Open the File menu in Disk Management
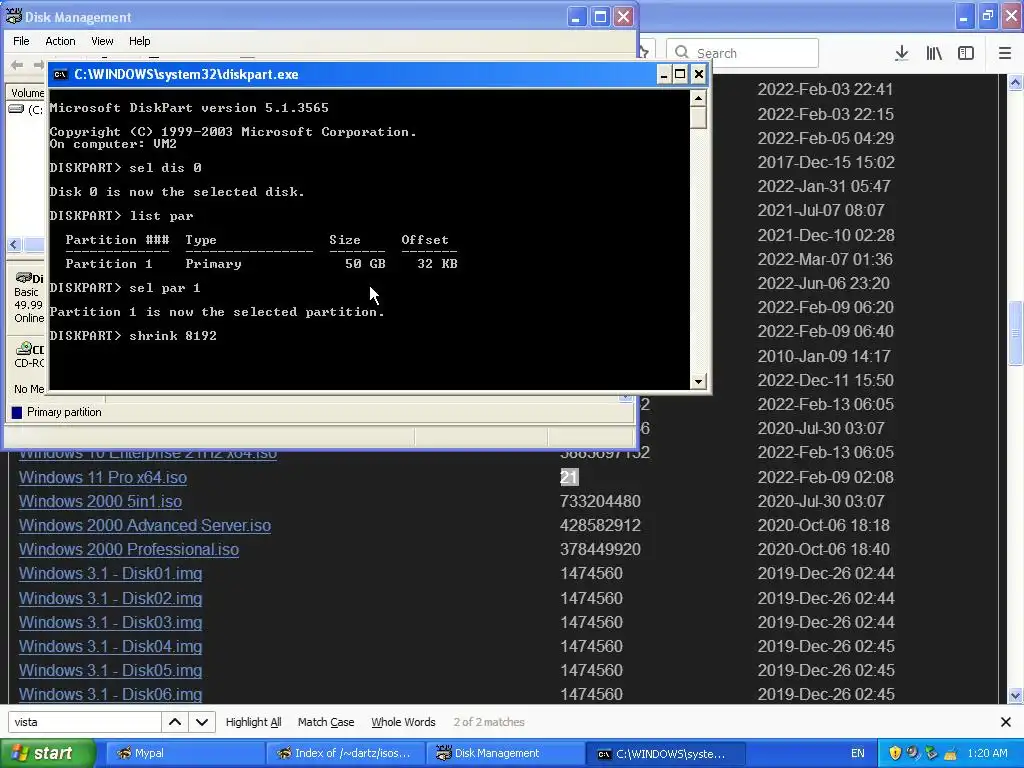 (21, 41)
